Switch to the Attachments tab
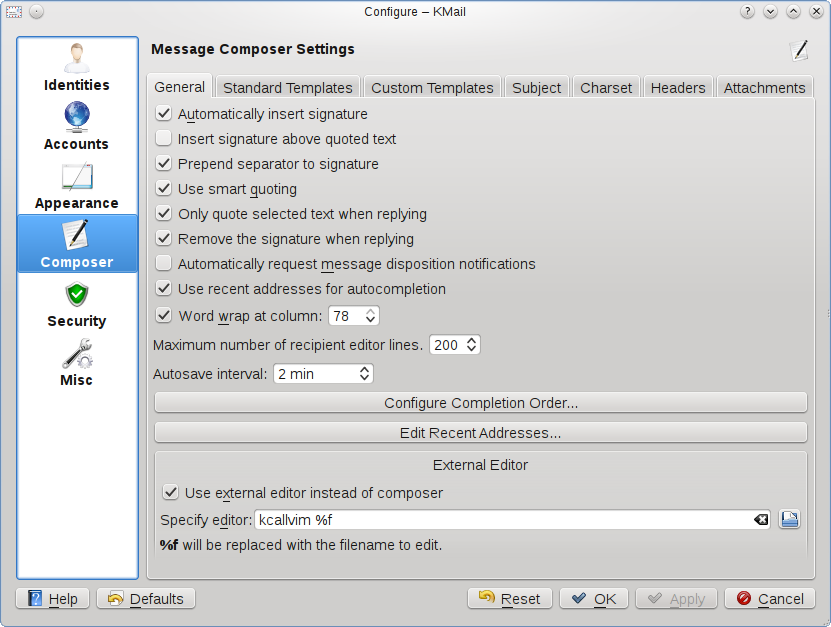The image size is (831, 627). pyautogui.click(x=764, y=87)
